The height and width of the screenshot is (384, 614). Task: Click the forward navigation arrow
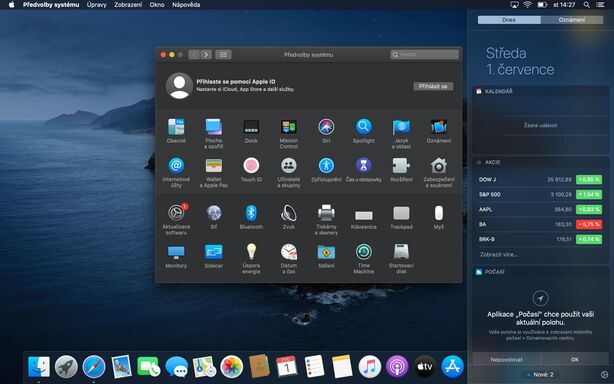click(x=206, y=54)
